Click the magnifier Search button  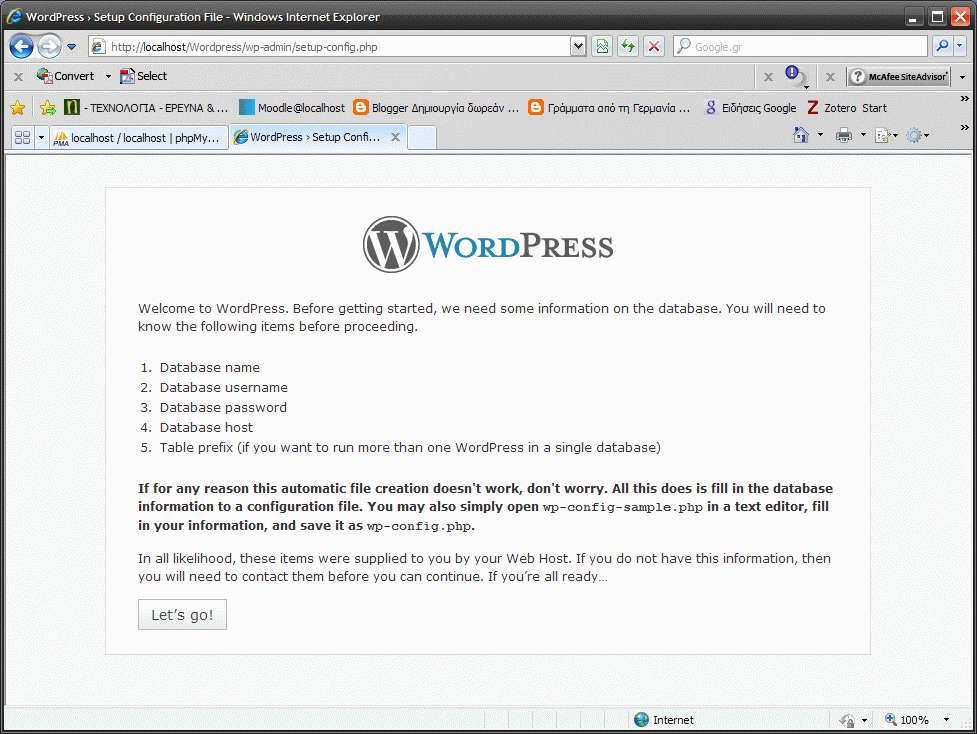(943, 46)
